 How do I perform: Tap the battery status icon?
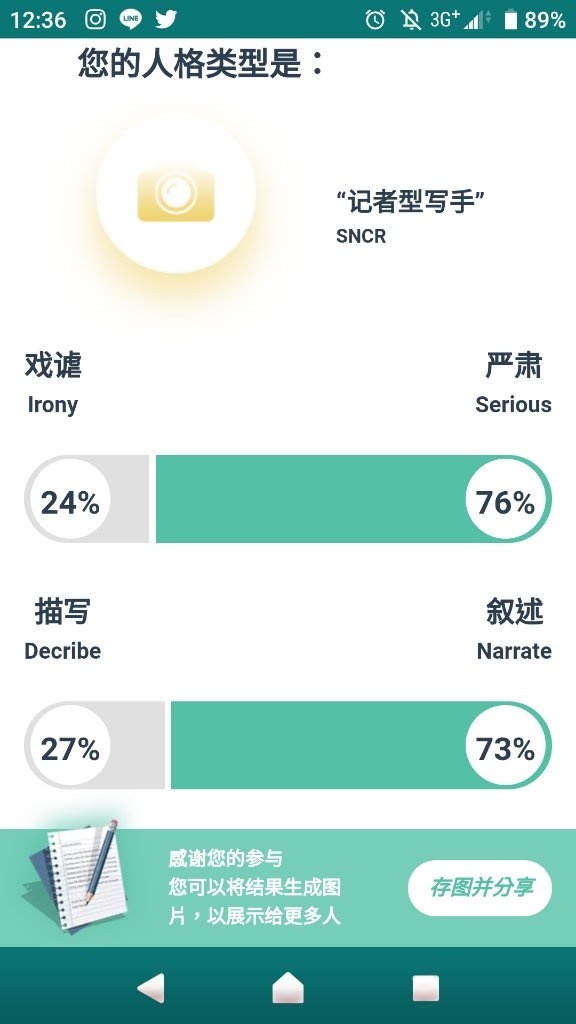[x=511, y=20]
